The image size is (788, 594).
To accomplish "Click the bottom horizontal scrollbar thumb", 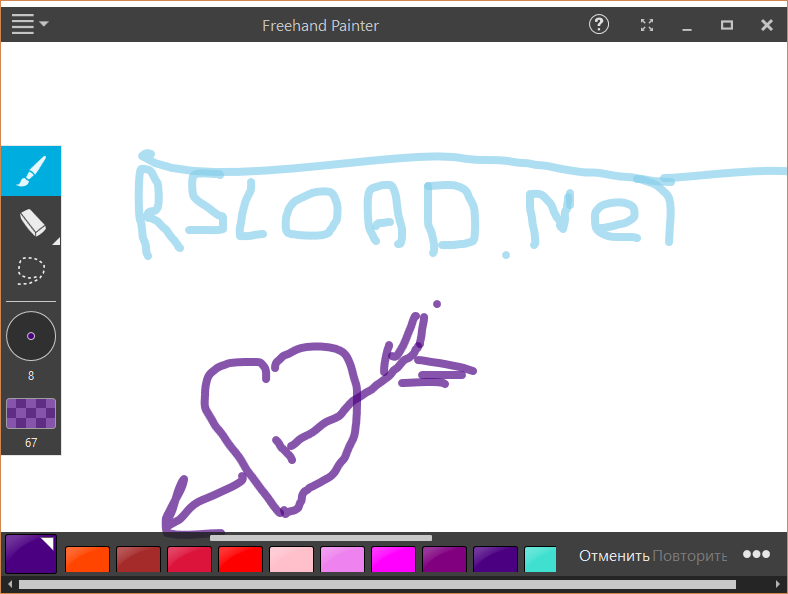I will coord(377,584).
